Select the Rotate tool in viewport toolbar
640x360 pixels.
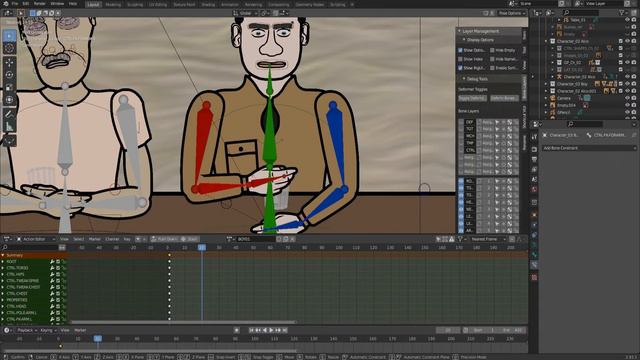pyautogui.click(x=9, y=75)
